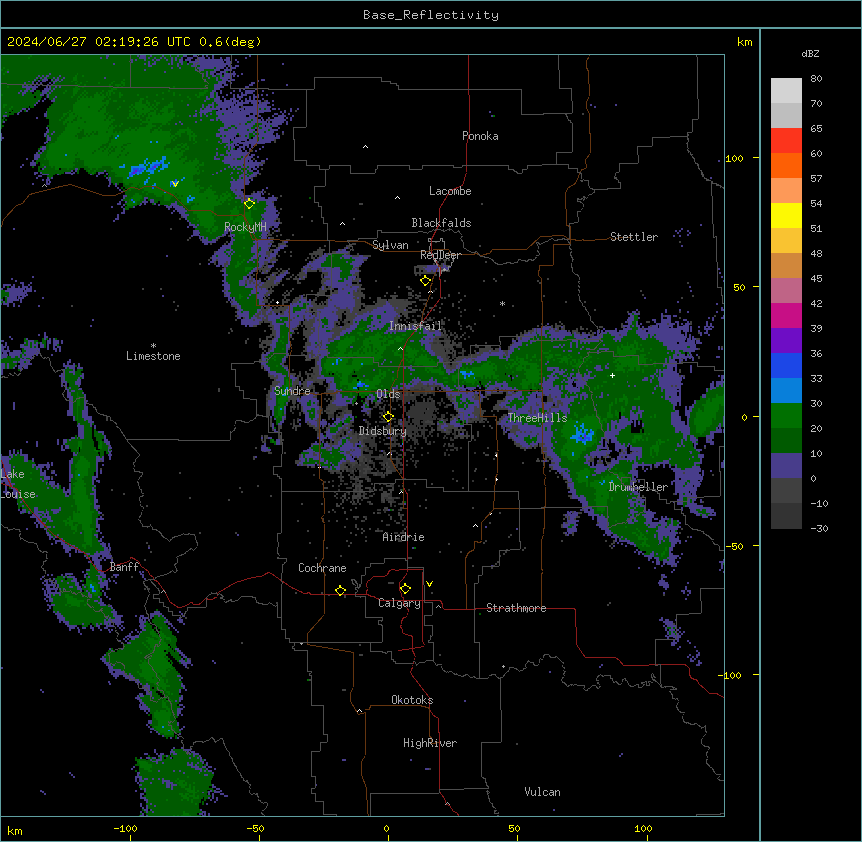Viewport: 862px width, 842px height.
Task: Click the RockyMH label
Action: 245,227
